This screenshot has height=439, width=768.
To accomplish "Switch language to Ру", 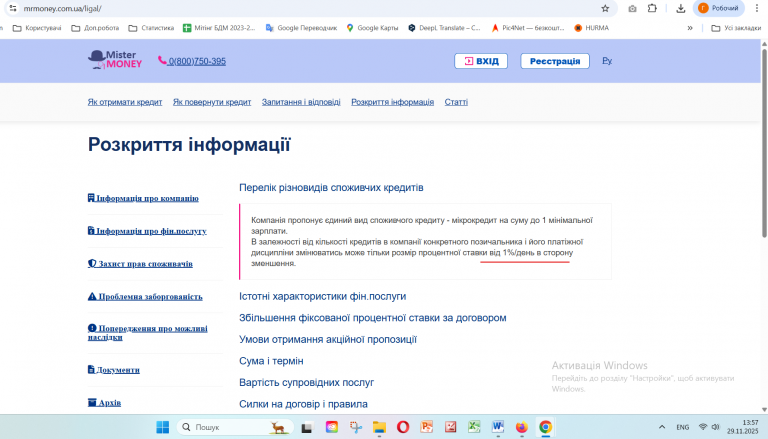I will (x=607, y=61).
